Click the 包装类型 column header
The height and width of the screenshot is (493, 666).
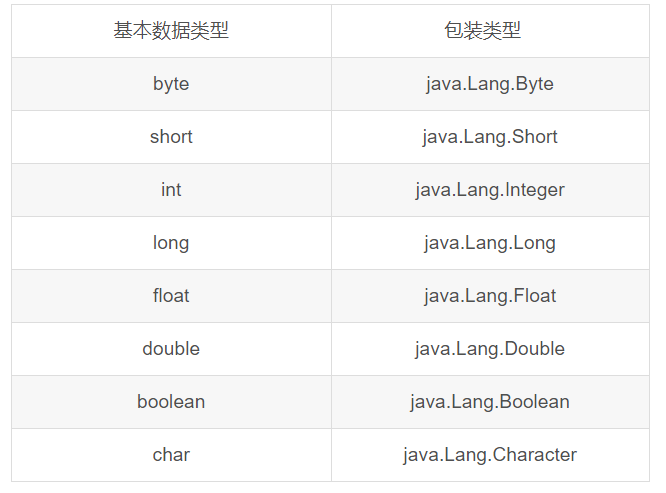click(490, 31)
